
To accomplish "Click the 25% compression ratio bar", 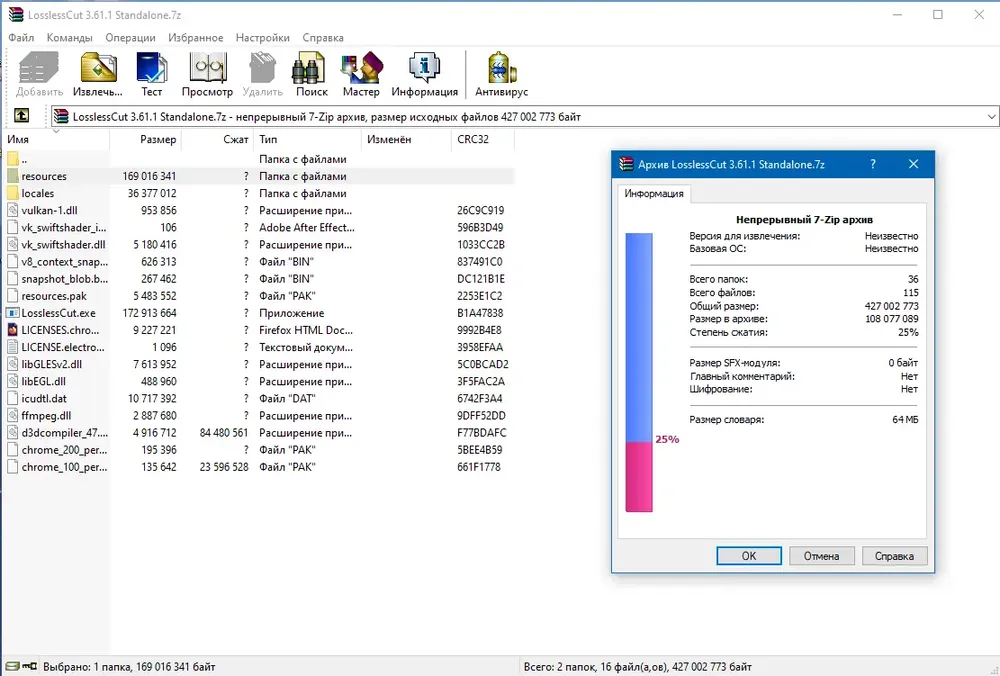I will tap(638, 372).
